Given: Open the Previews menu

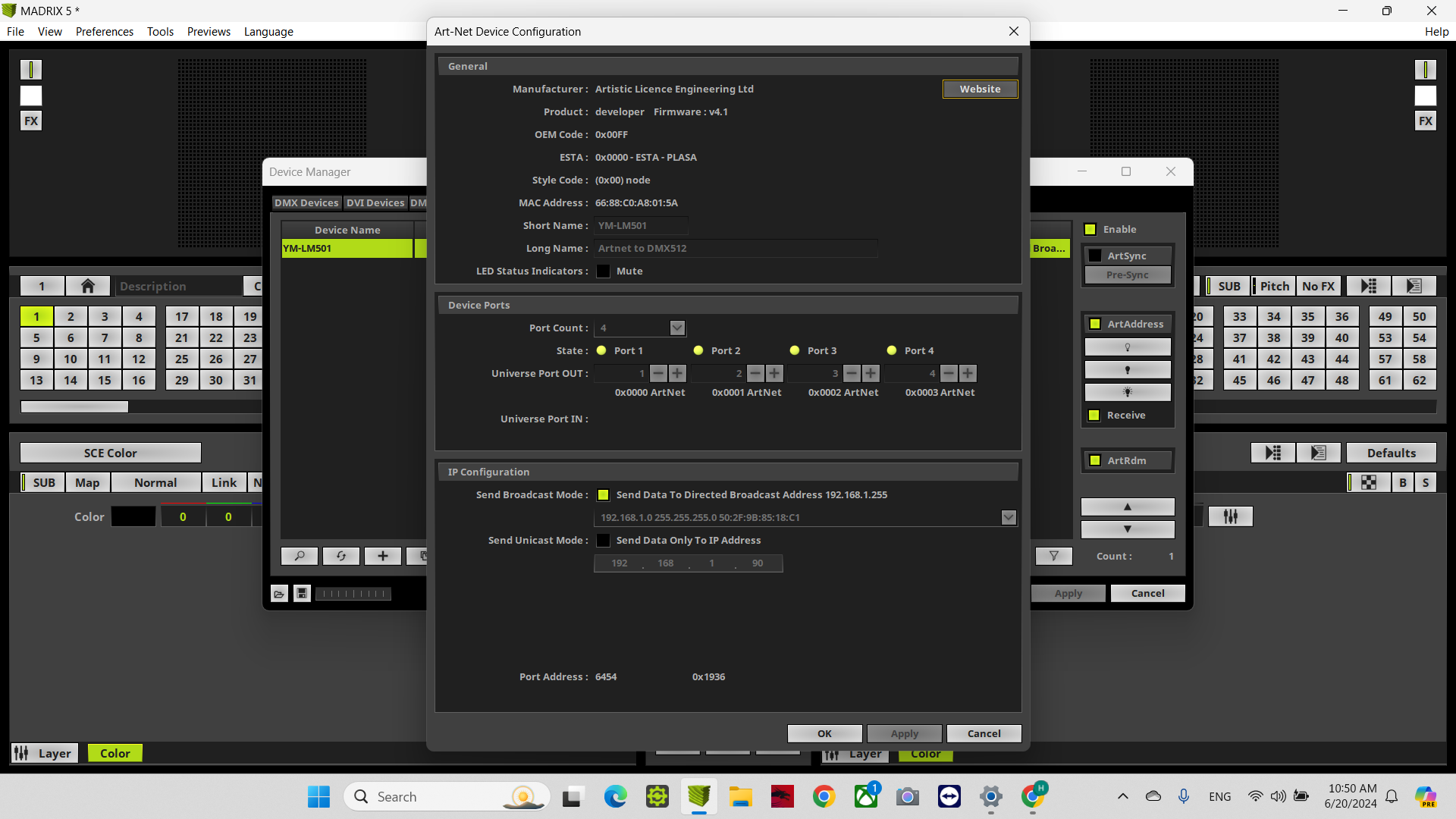Looking at the screenshot, I should 209,31.
